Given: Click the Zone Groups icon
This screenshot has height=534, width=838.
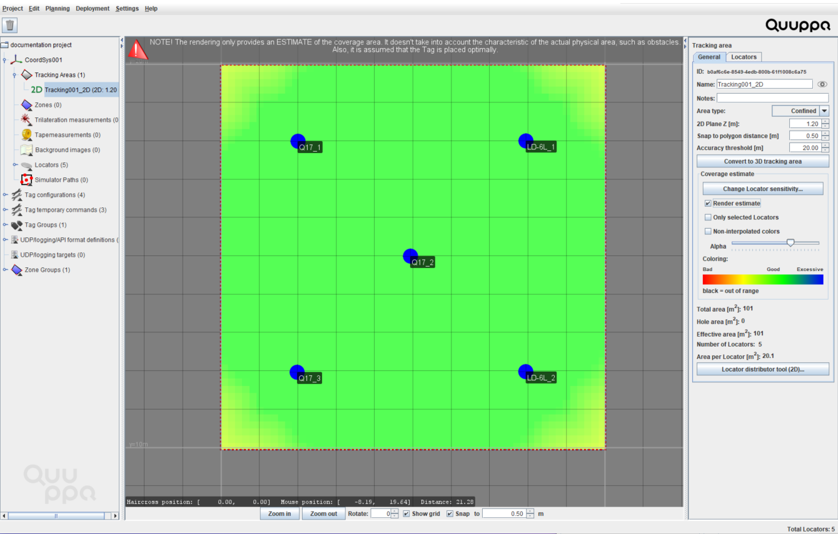Looking at the screenshot, I should click(17, 270).
